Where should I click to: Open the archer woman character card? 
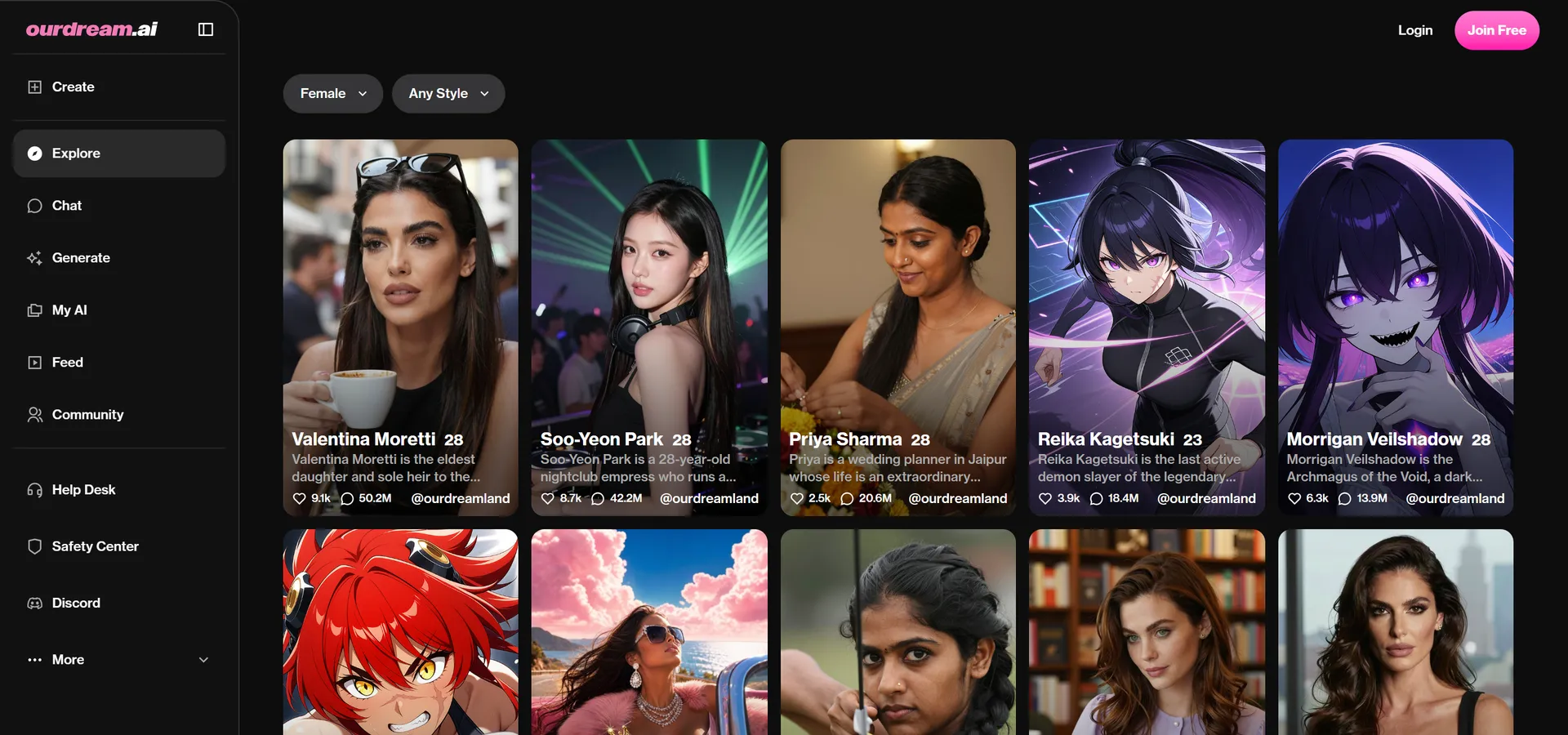(x=898, y=632)
